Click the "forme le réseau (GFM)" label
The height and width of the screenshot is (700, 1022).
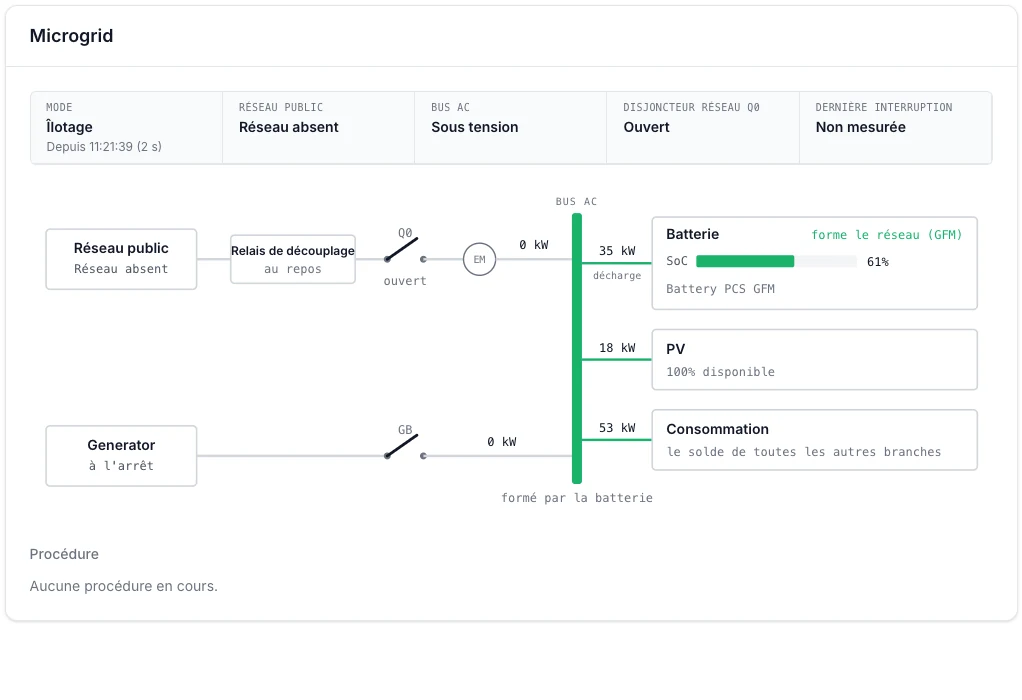[886, 235]
